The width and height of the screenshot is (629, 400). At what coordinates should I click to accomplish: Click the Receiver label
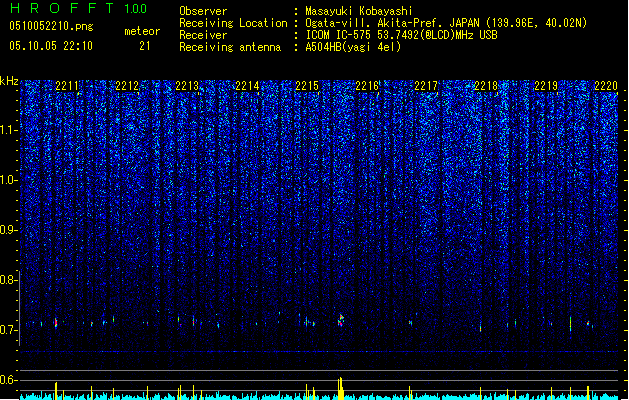[203, 35]
